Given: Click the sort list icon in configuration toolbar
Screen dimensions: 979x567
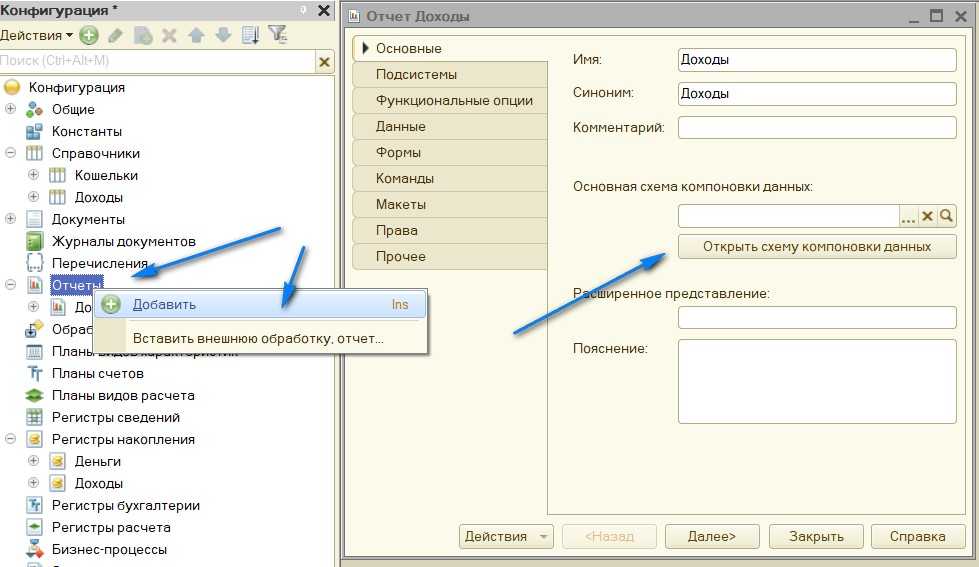Looking at the screenshot, I should [x=250, y=36].
